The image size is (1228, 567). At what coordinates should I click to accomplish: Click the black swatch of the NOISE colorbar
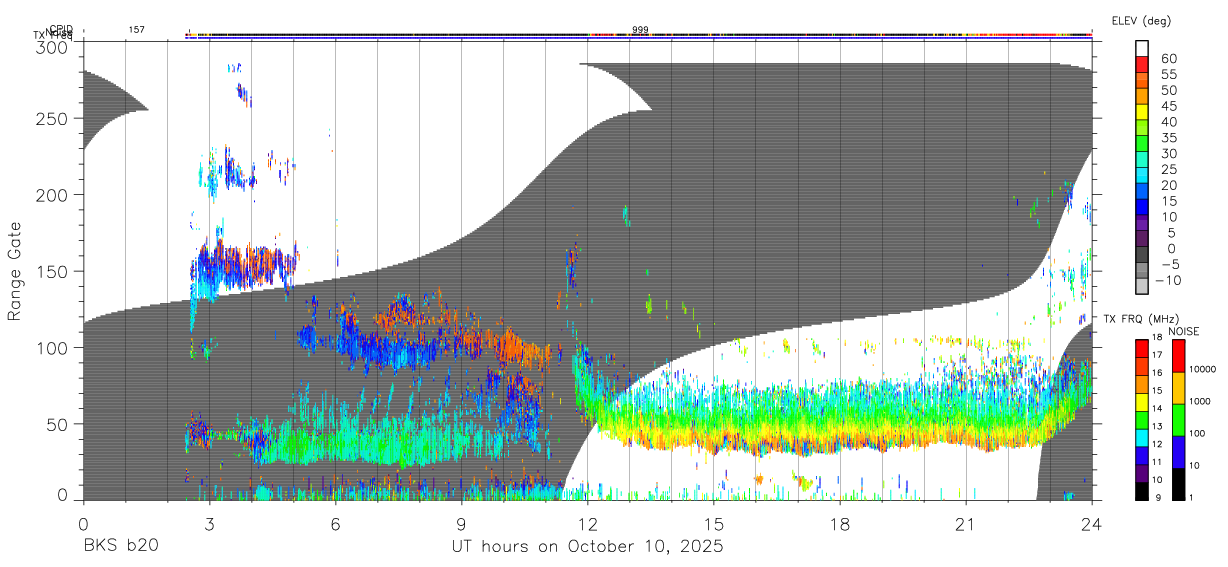tap(1178, 483)
